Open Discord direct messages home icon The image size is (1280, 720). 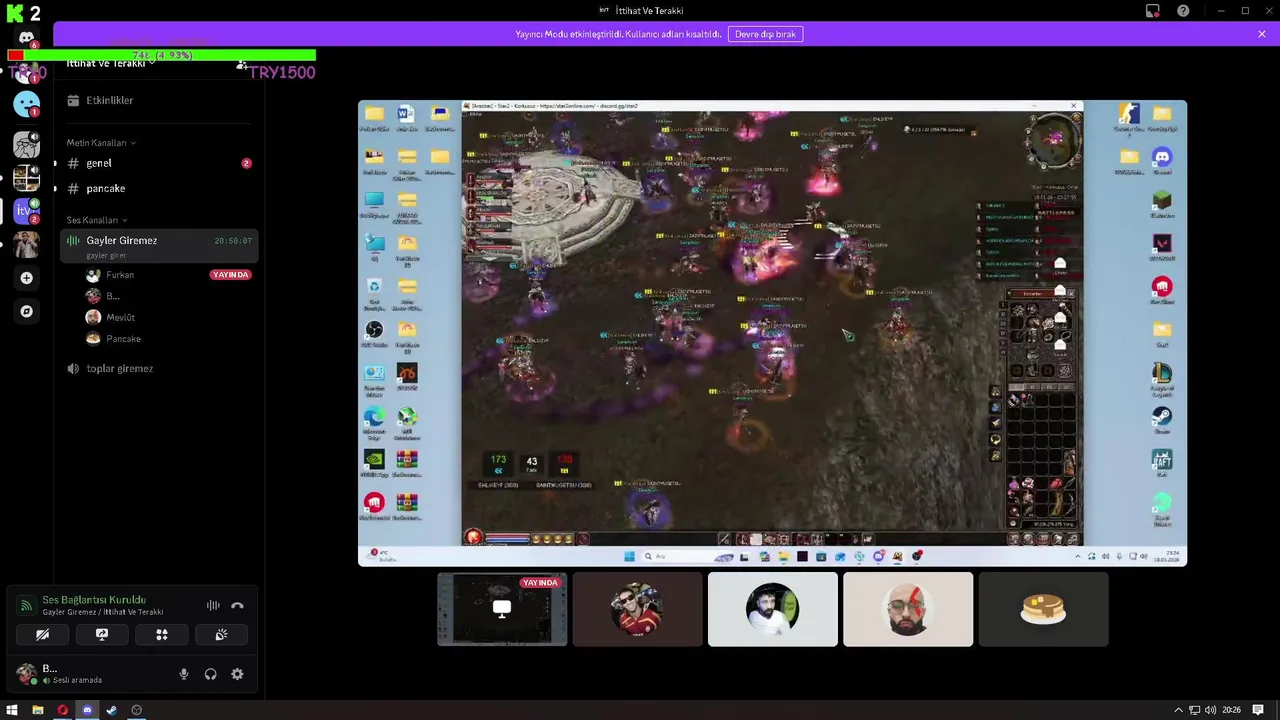click(27, 38)
